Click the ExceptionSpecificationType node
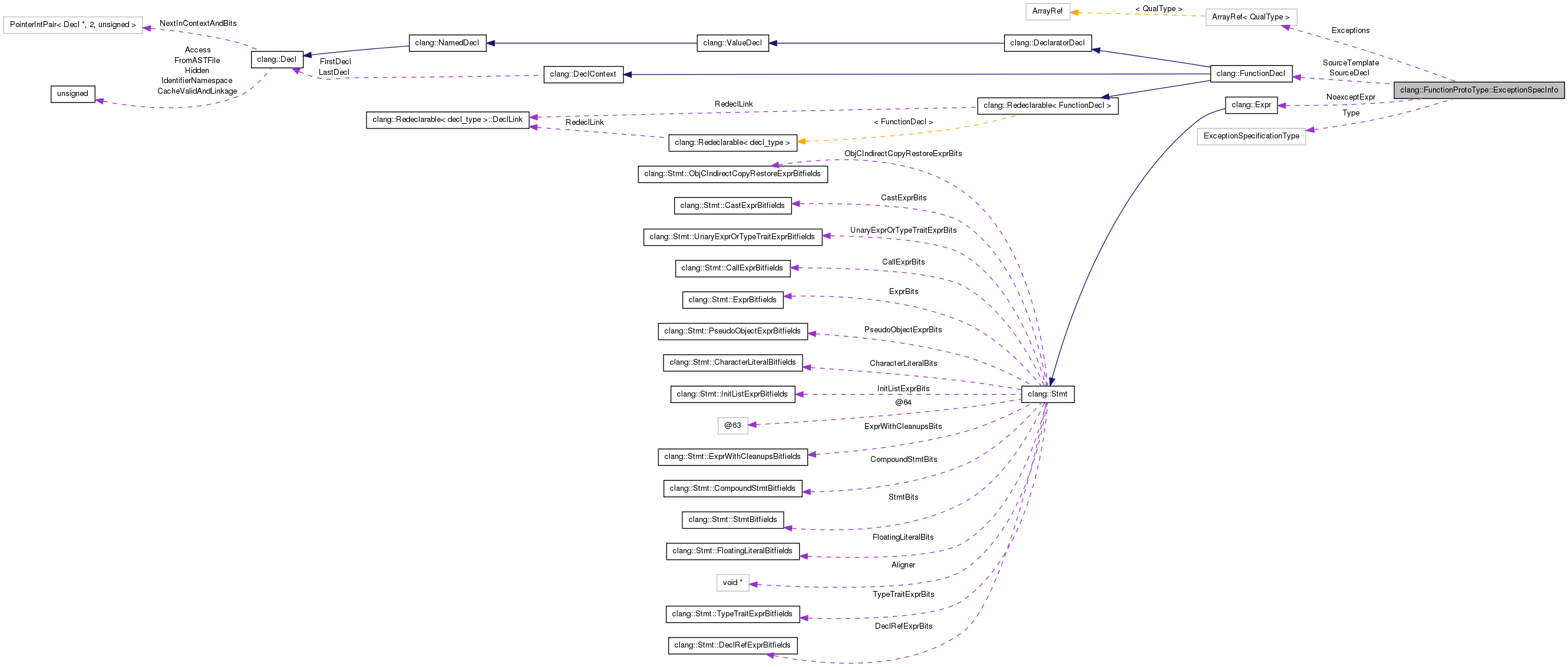 1250,136
